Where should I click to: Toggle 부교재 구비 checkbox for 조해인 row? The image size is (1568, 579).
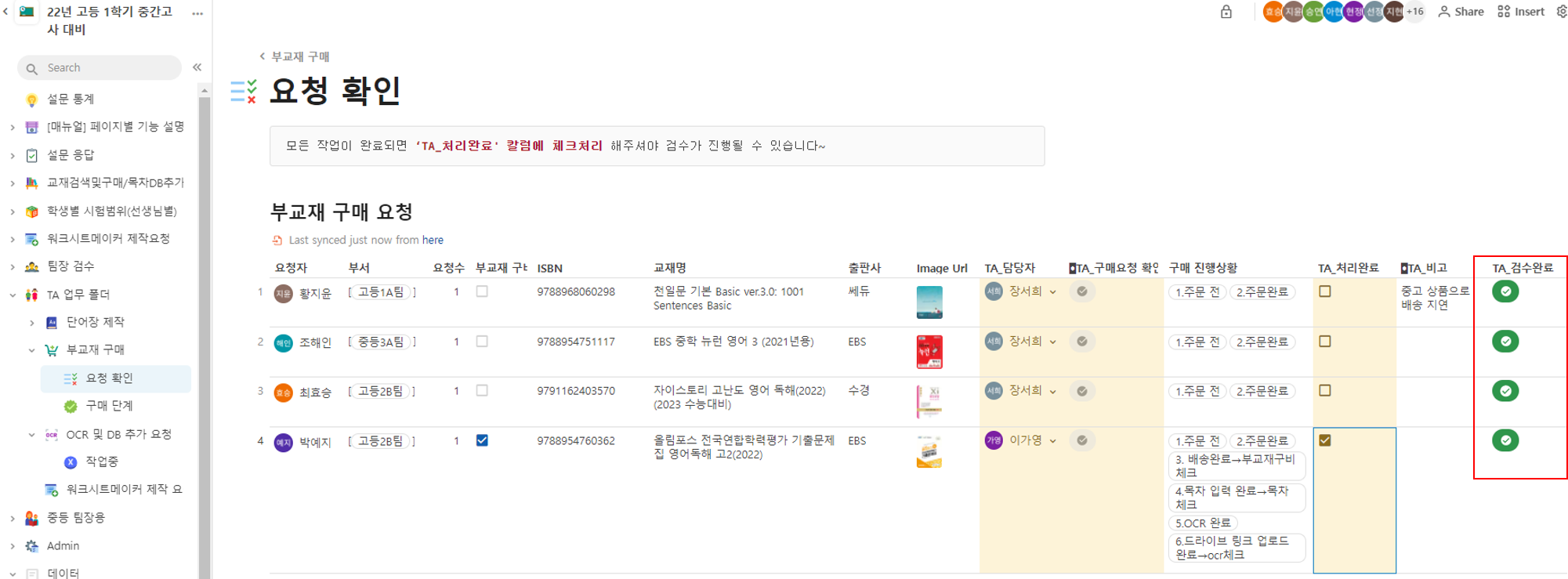482,342
